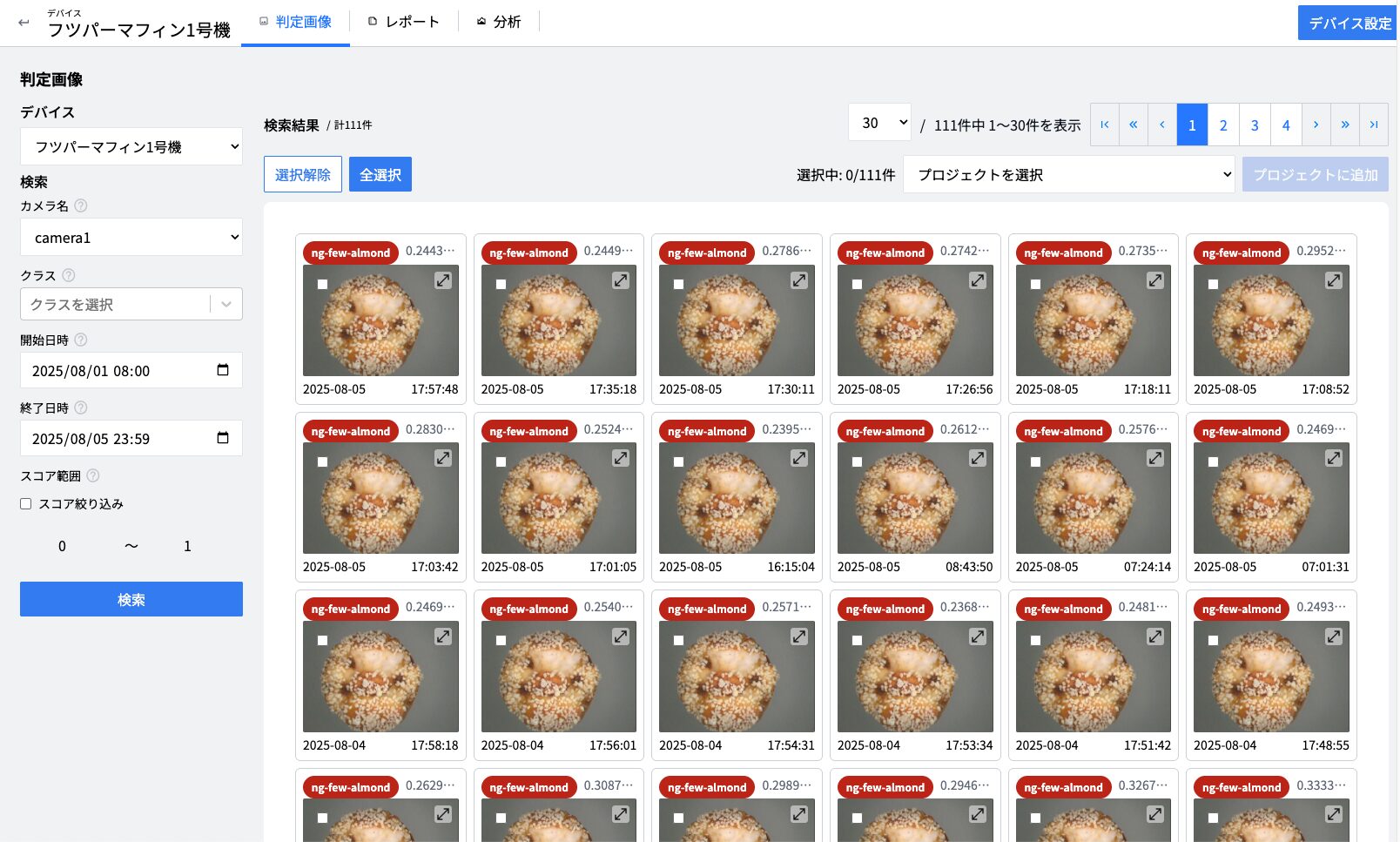This screenshot has height=842, width=1400.
Task: Click the help icon next to スコア範囲
Action: pyautogui.click(x=93, y=476)
